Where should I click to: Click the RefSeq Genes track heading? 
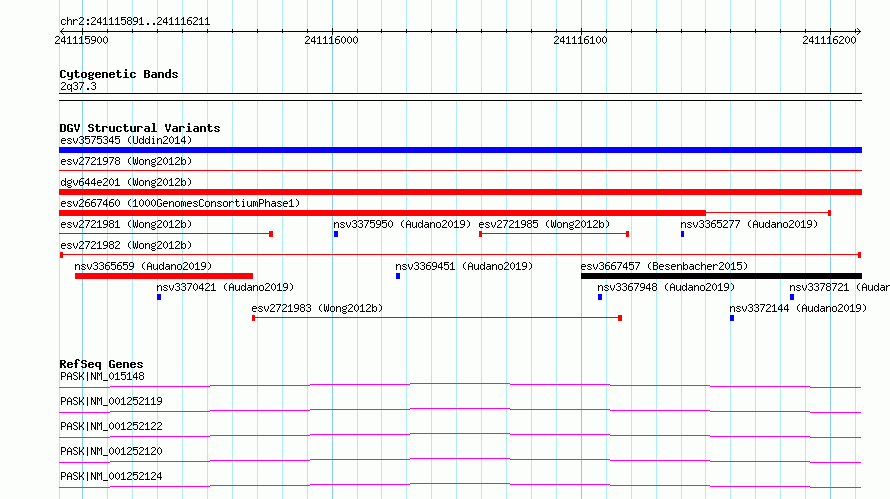101,364
